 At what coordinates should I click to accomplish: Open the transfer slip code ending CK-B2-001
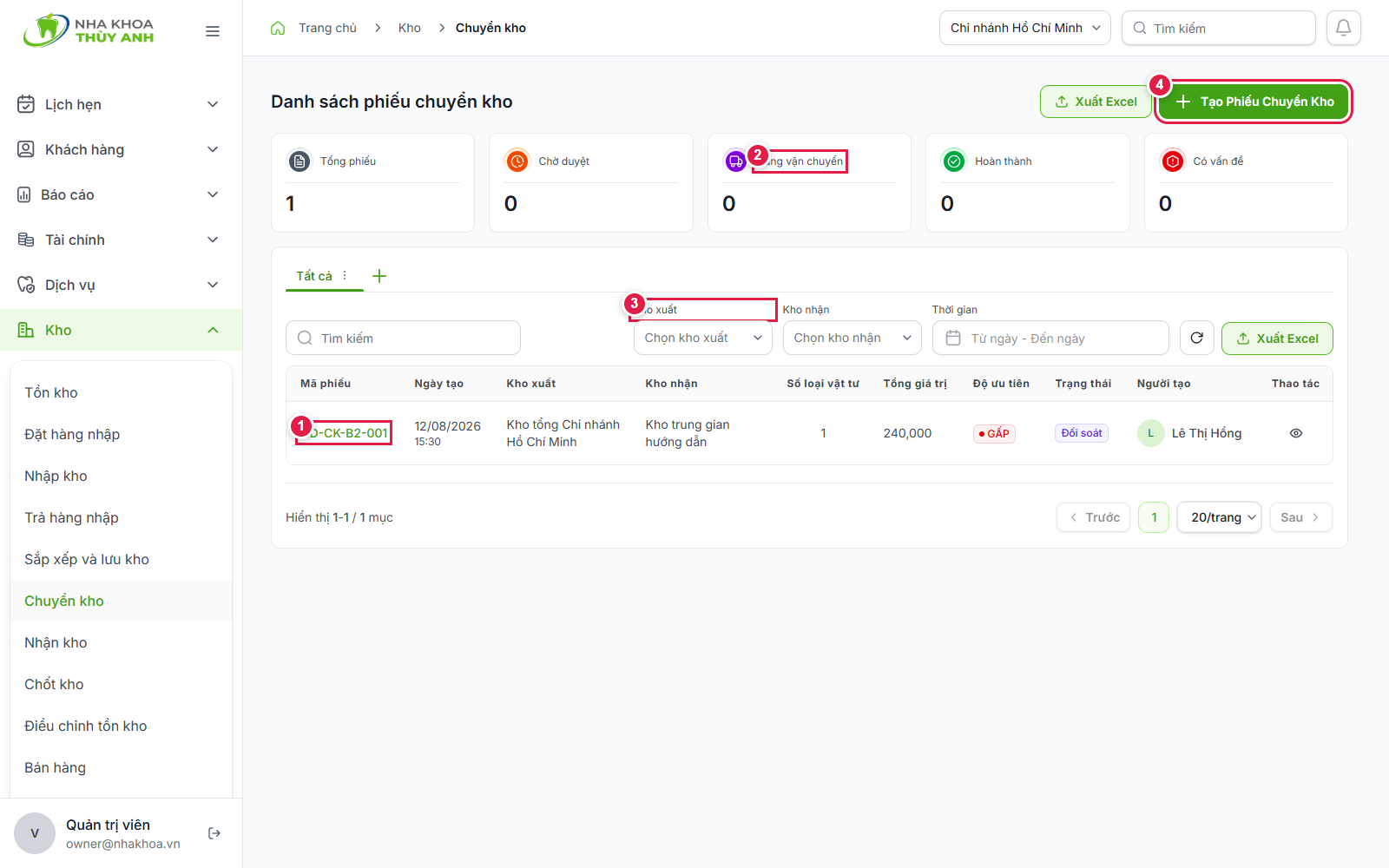[345, 433]
